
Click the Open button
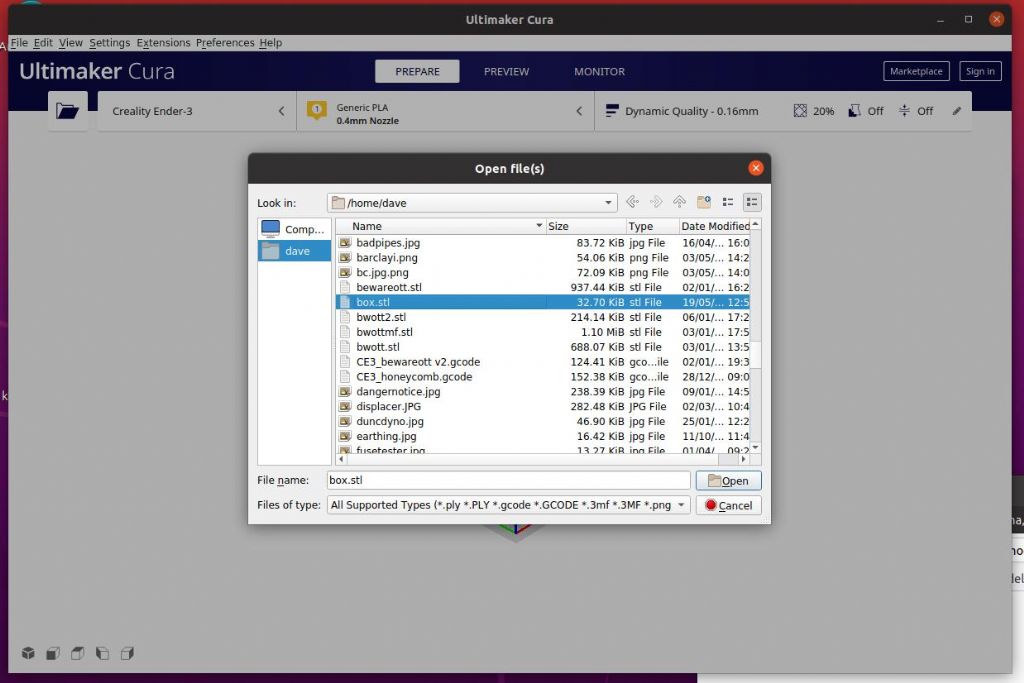(728, 481)
